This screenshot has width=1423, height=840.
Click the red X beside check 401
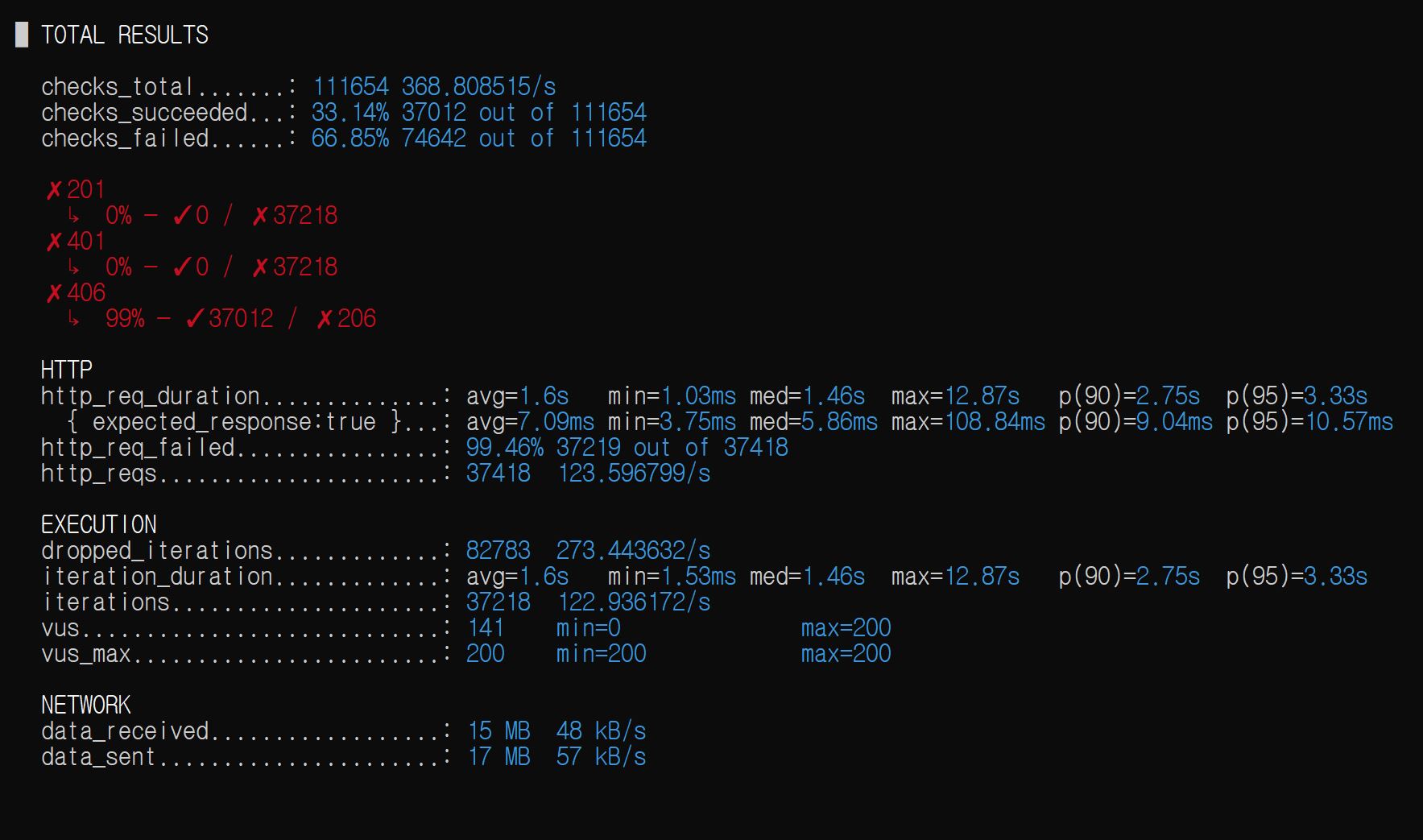[54, 242]
